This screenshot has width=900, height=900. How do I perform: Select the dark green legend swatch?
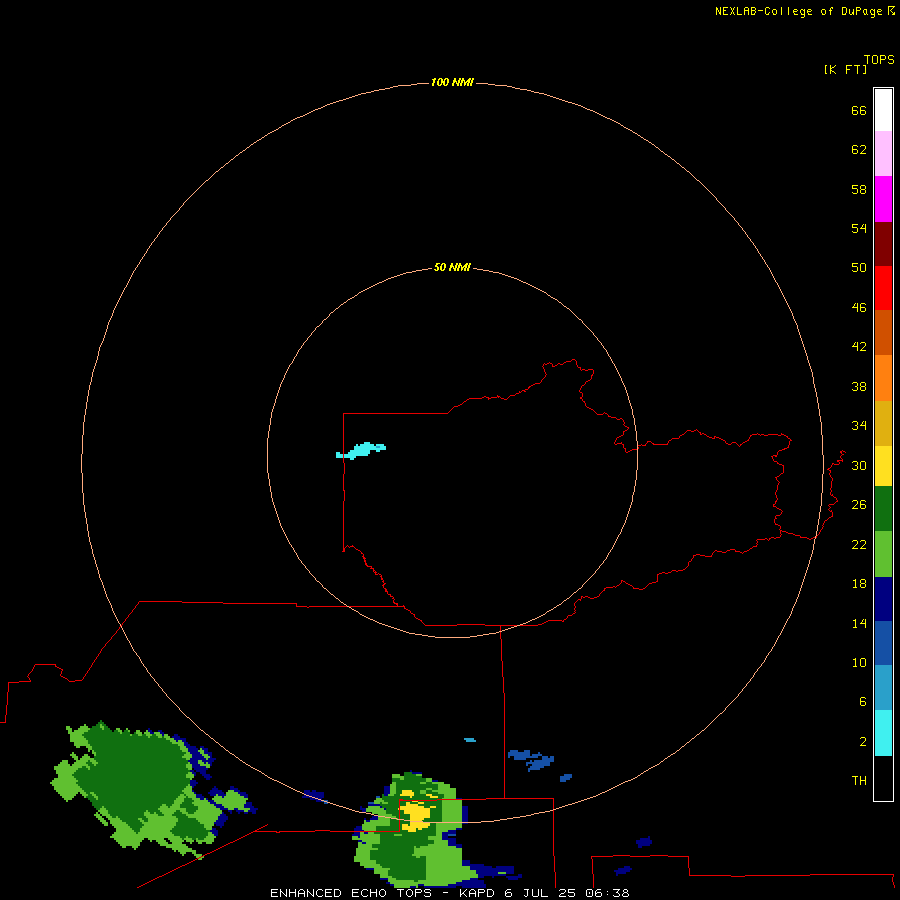[883, 509]
